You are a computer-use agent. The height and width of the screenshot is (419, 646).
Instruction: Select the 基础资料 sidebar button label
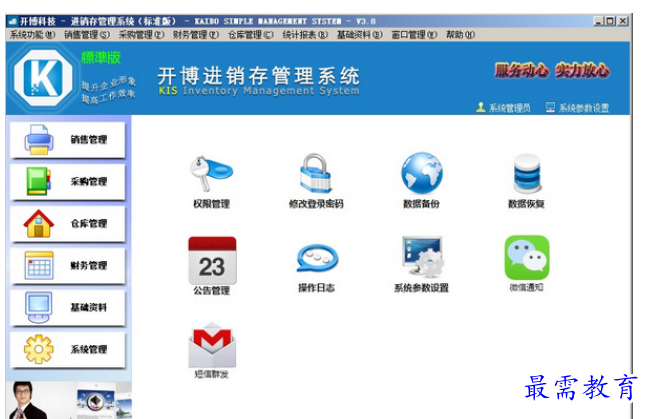89,307
